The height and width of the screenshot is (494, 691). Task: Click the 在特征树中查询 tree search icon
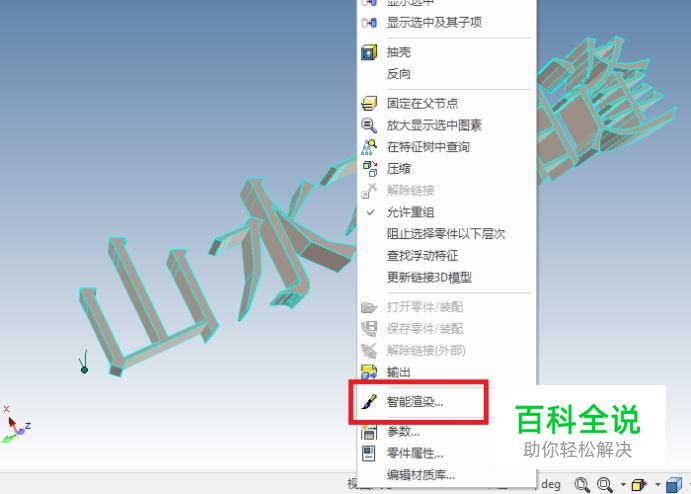click(369, 147)
